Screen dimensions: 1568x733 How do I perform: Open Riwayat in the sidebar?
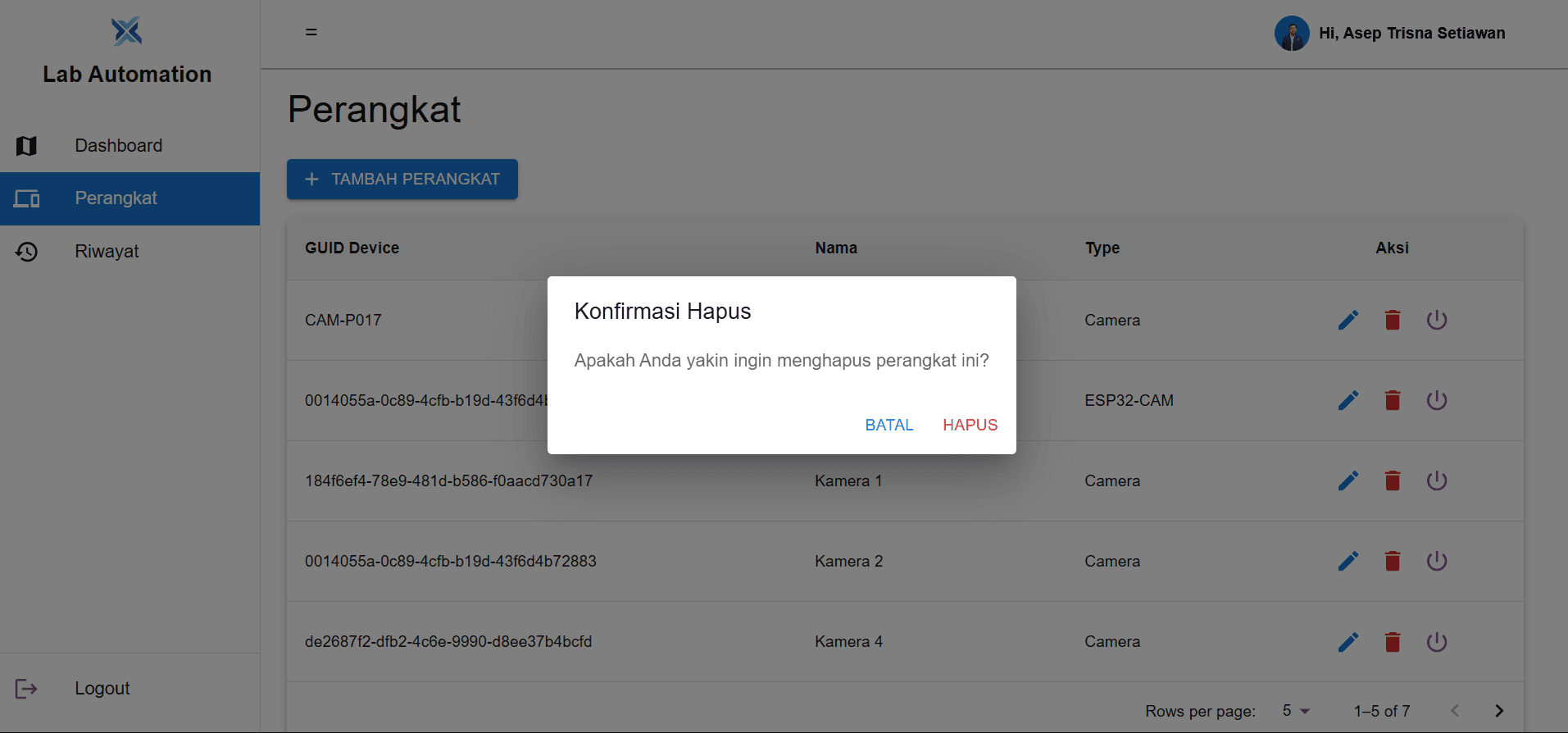coord(107,252)
